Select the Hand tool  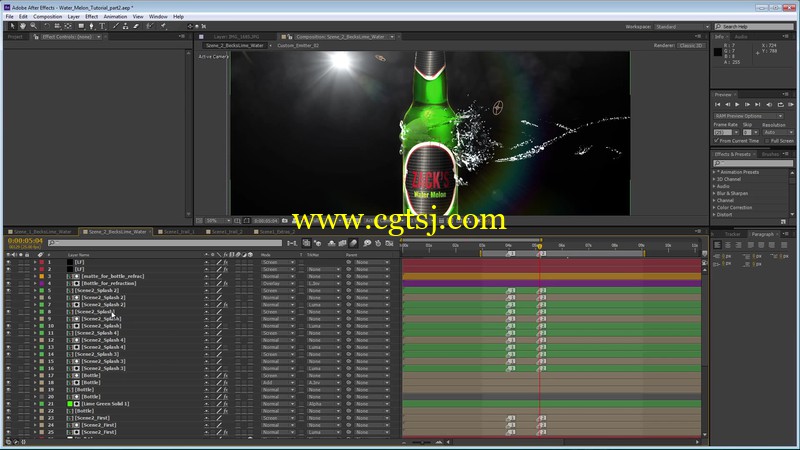[x=22, y=26]
